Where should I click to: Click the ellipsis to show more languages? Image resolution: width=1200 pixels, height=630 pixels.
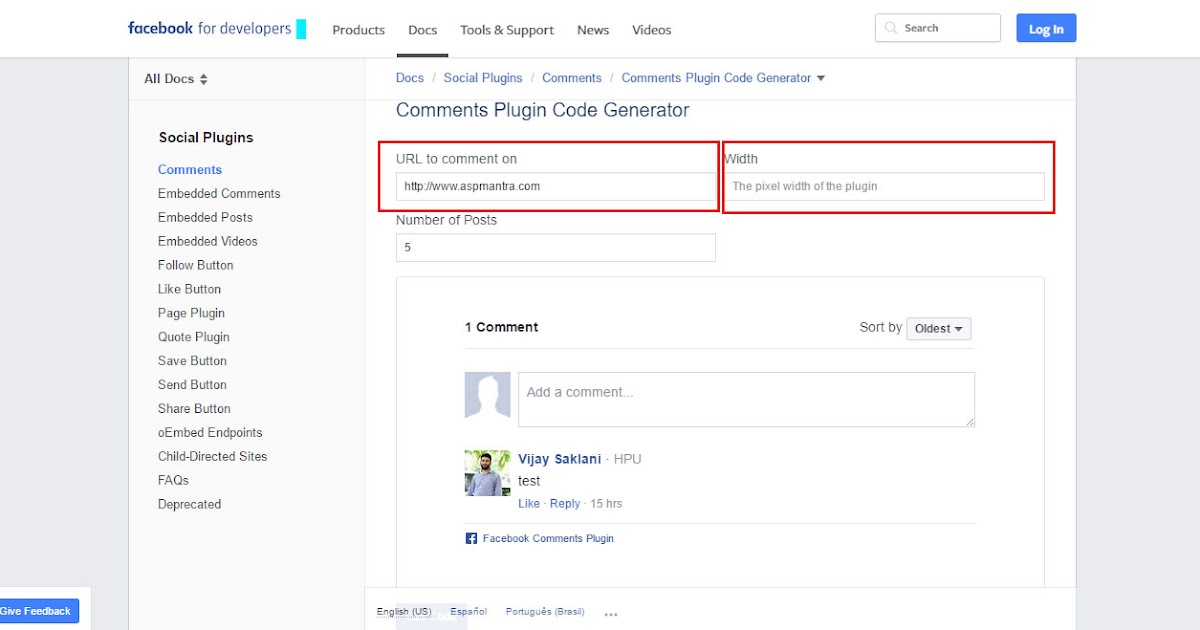(x=610, y=612)
